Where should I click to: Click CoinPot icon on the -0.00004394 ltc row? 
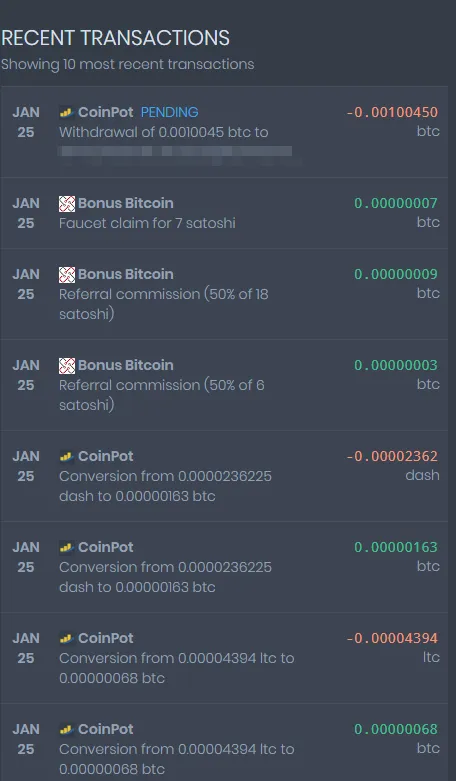(x=67, y=639)
